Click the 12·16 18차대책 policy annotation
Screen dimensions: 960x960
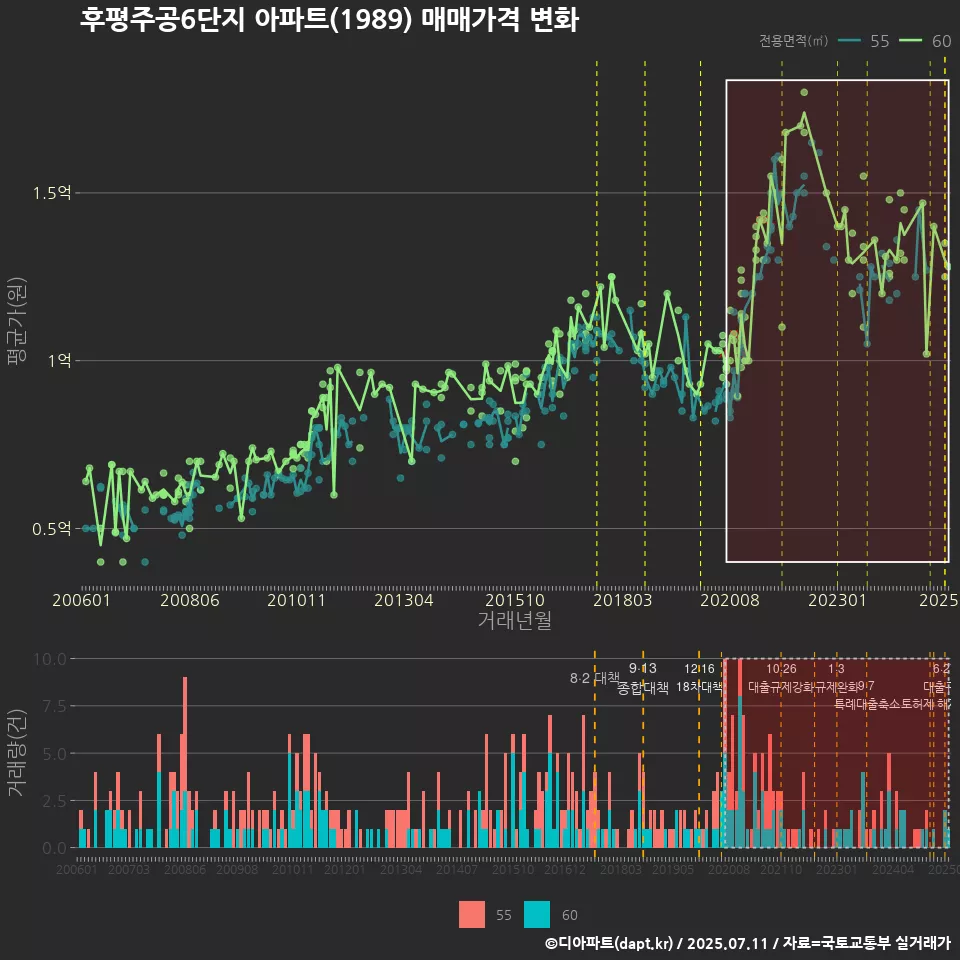(699, 678)
